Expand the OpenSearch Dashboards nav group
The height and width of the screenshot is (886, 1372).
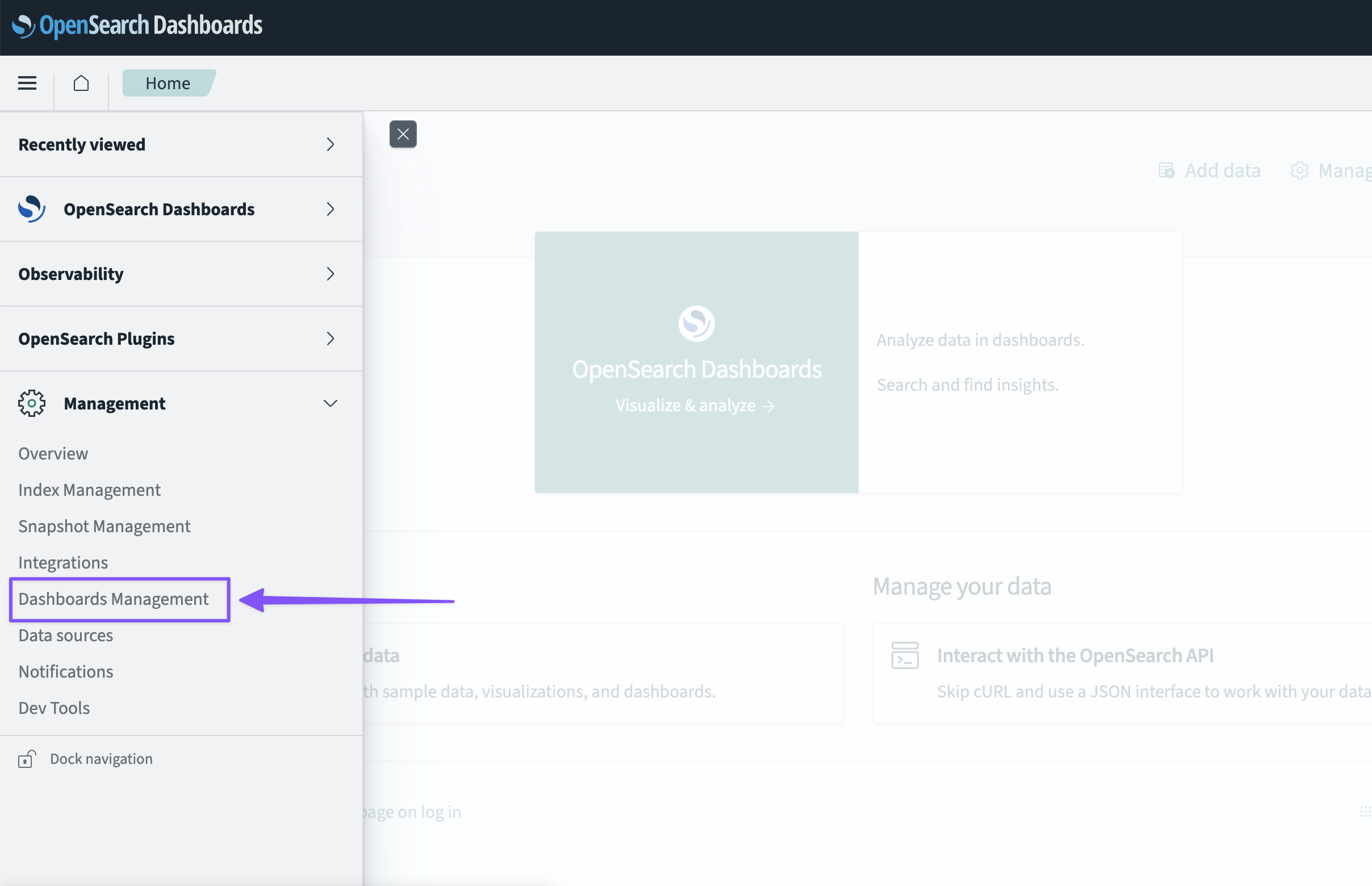tap(181, 210)
